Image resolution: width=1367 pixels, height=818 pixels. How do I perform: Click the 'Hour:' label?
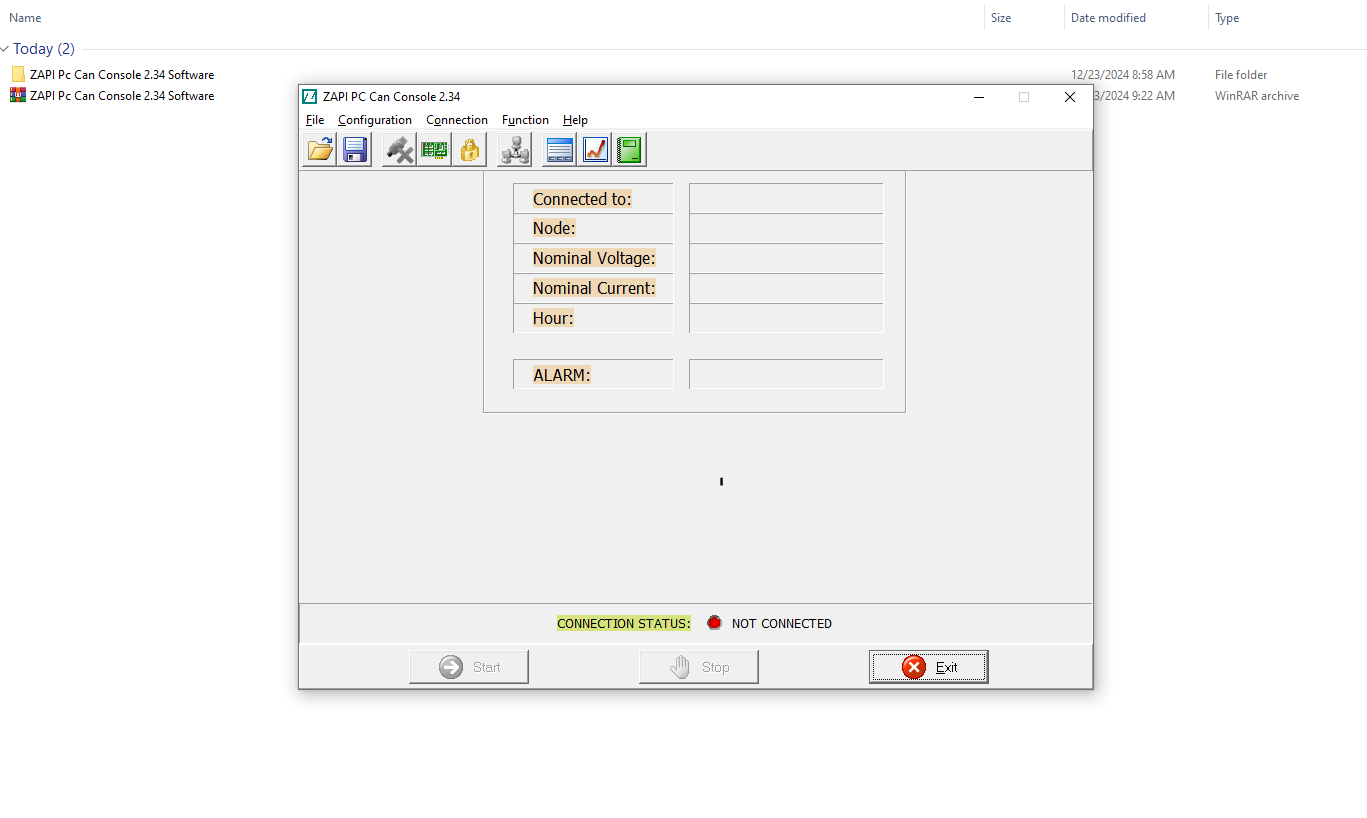click(553, 318)
